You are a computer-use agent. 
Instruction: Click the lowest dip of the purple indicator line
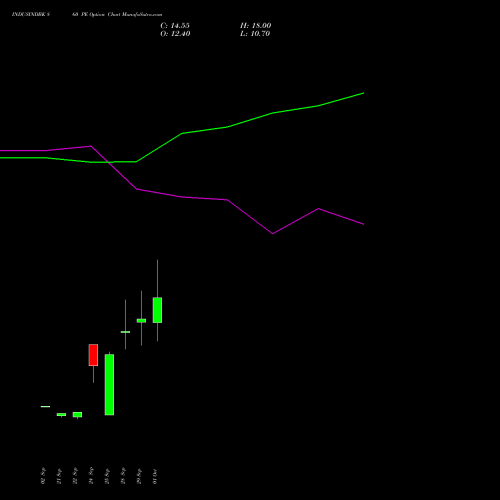(273, 233)
